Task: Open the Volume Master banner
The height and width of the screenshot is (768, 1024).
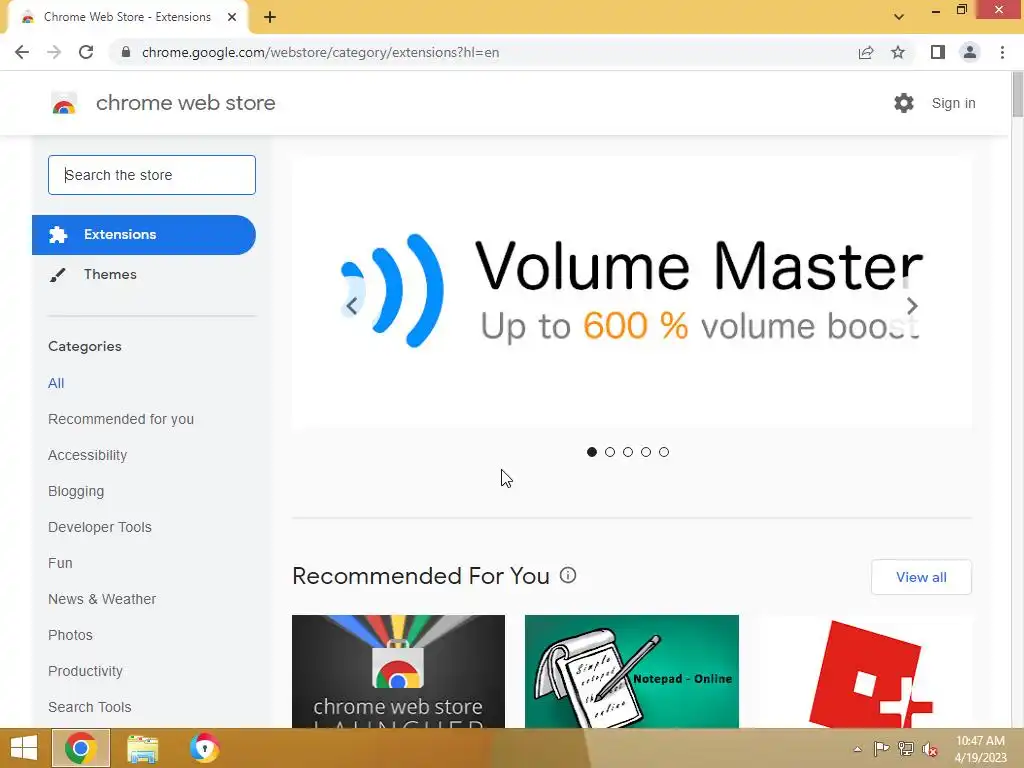Action: [632, 292]
